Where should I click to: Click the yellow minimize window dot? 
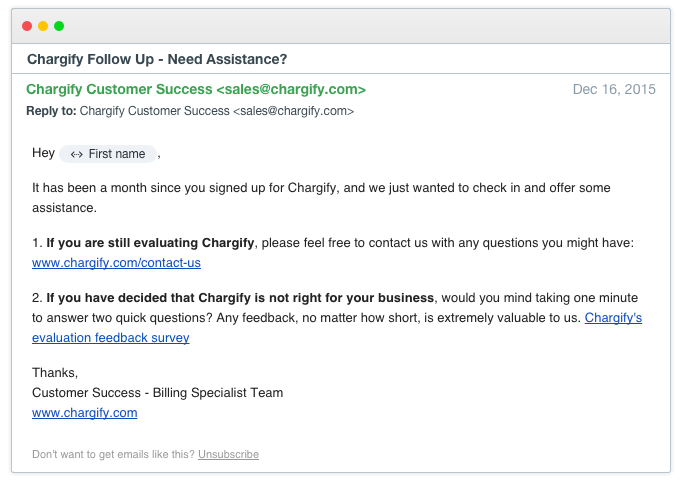point(43,26)
